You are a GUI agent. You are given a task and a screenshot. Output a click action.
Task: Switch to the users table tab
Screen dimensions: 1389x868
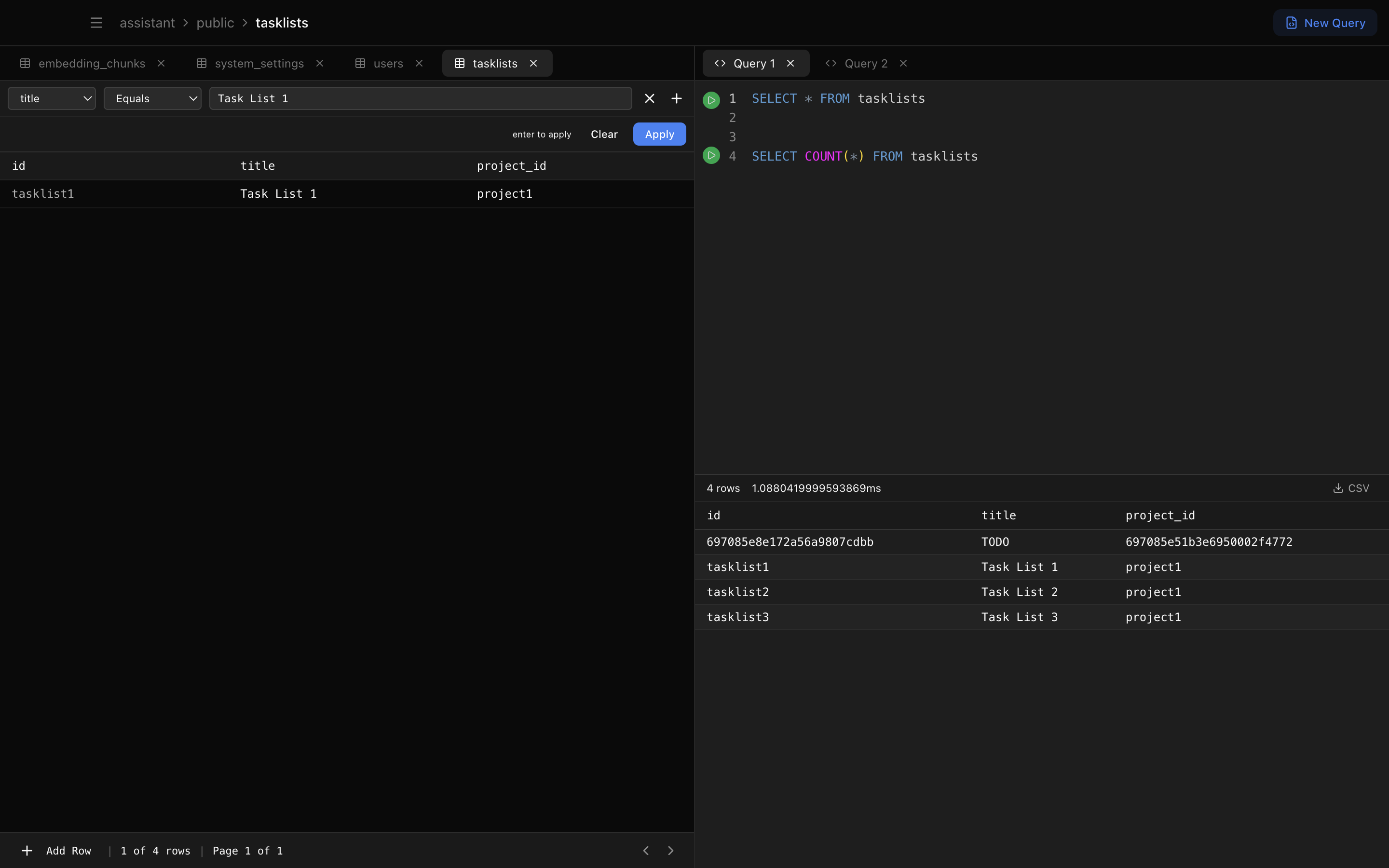click(x=387, y=63)
